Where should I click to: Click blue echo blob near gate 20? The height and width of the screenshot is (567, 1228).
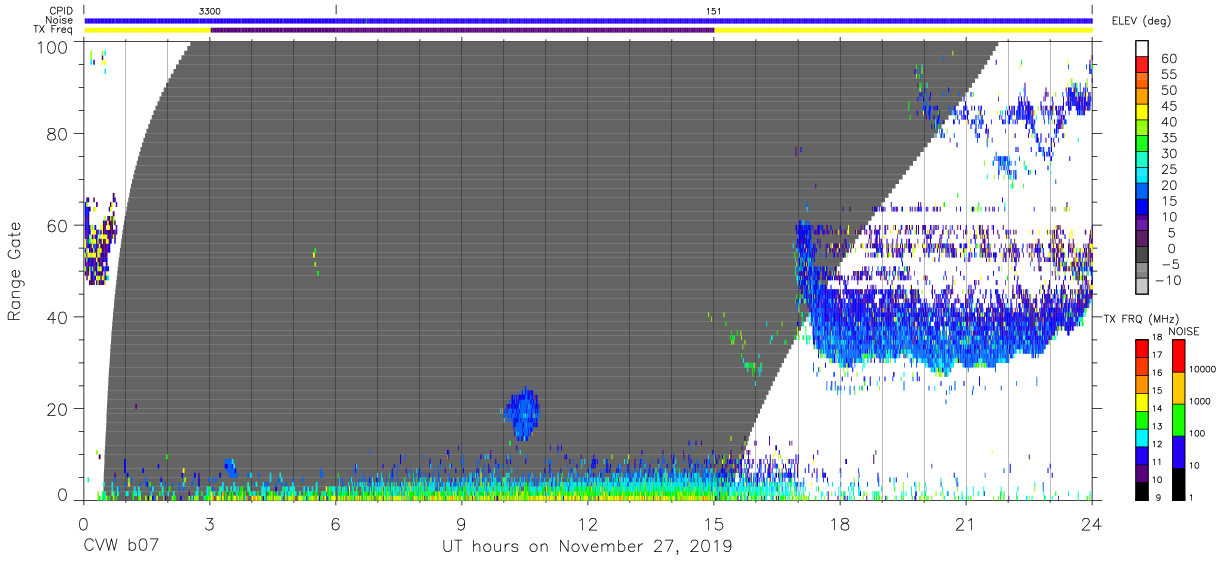522,412
